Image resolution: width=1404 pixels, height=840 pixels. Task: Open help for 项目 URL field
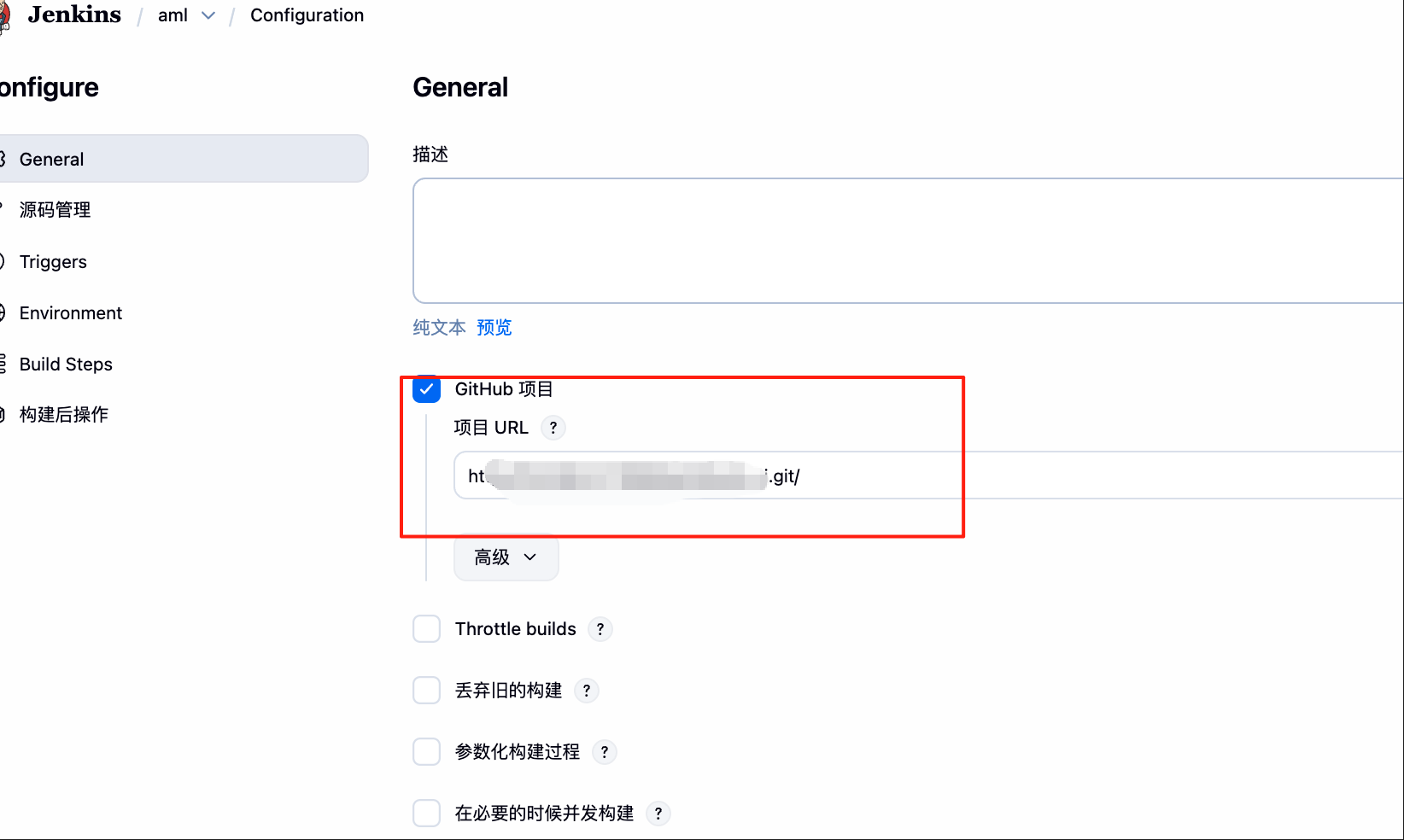pos(553,428)
